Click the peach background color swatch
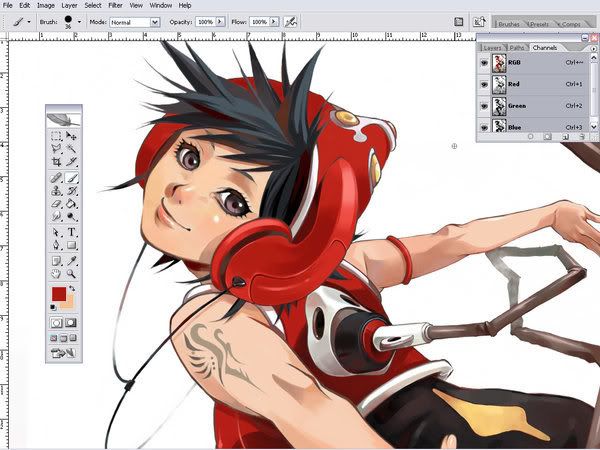Screen dimensions: 600x450 [69, 303]
